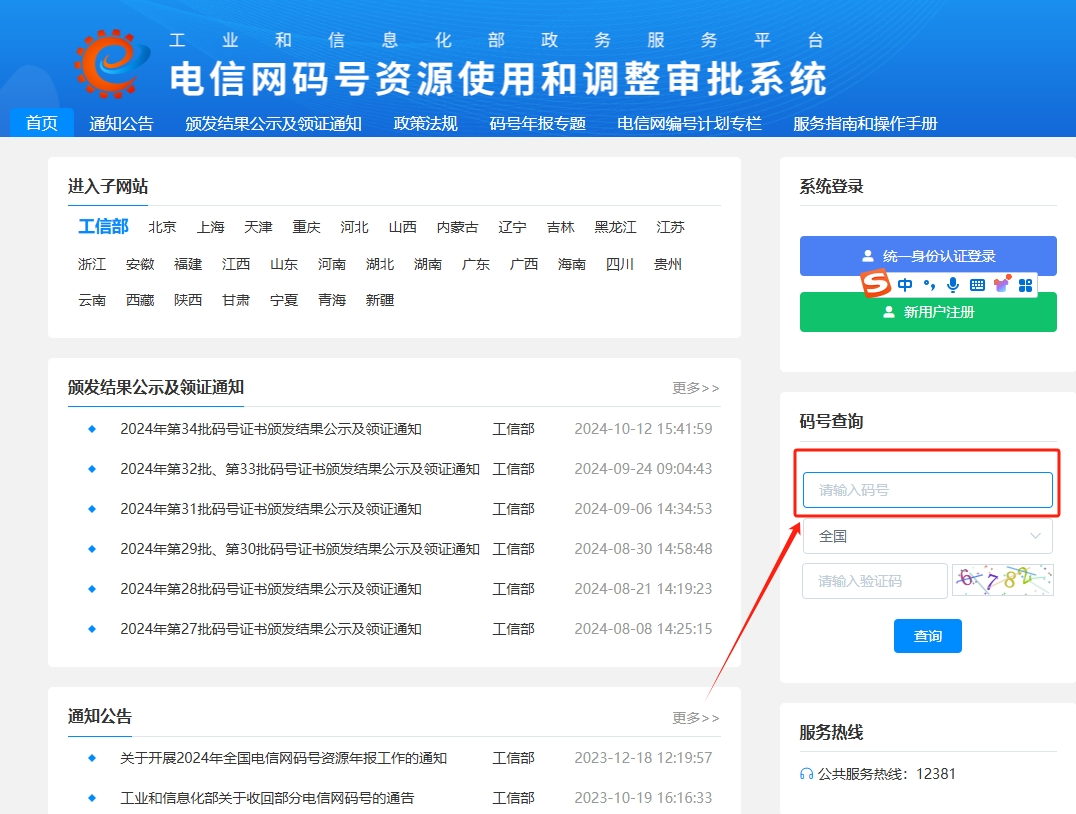This screenshot has height=814, width=1076.
Task: Open the 黑龙江 sub-site
Action: (x=616, y=227)
